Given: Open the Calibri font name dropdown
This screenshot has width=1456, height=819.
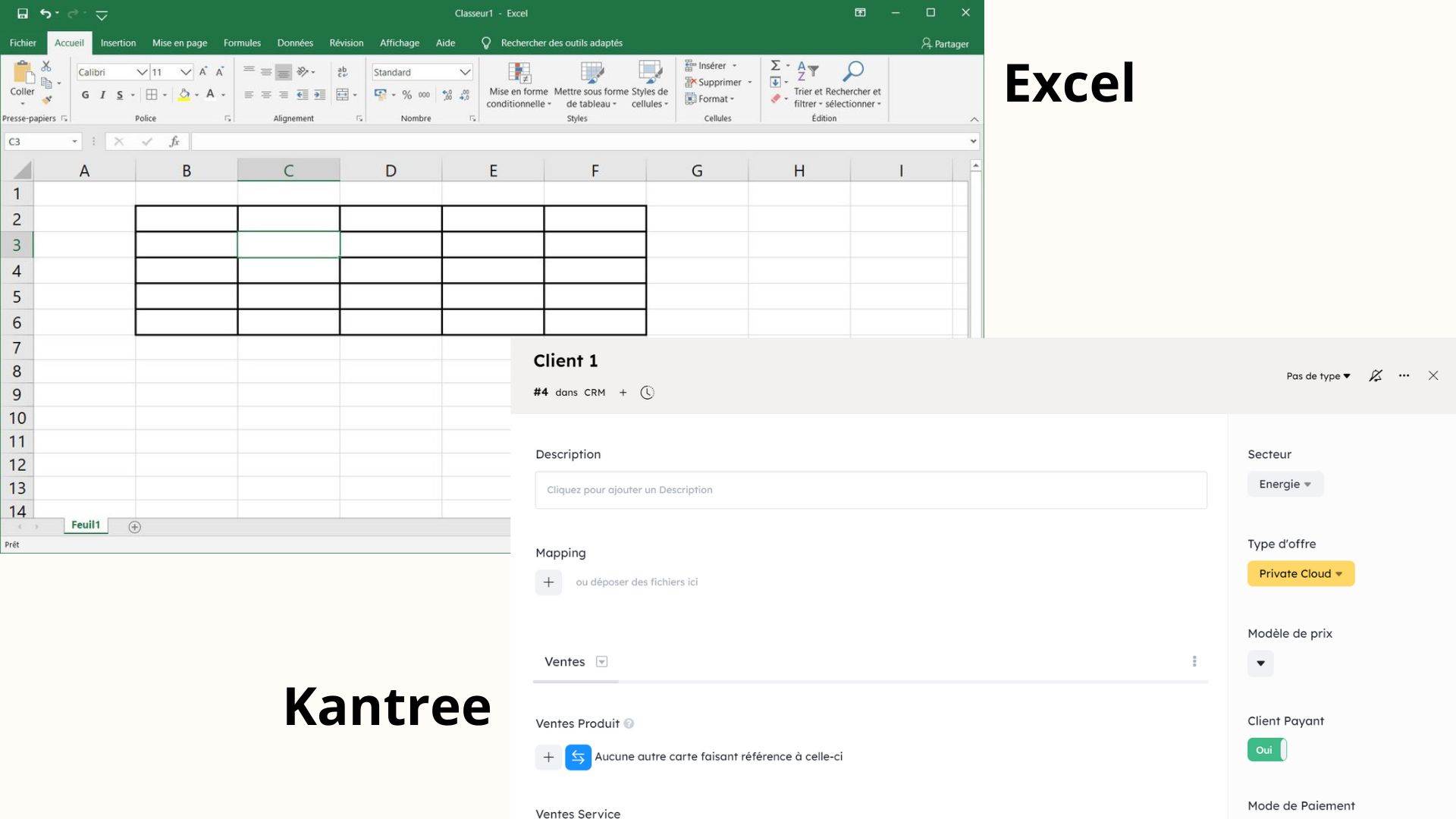Looking at the screenshot, I should click(141, 72).
